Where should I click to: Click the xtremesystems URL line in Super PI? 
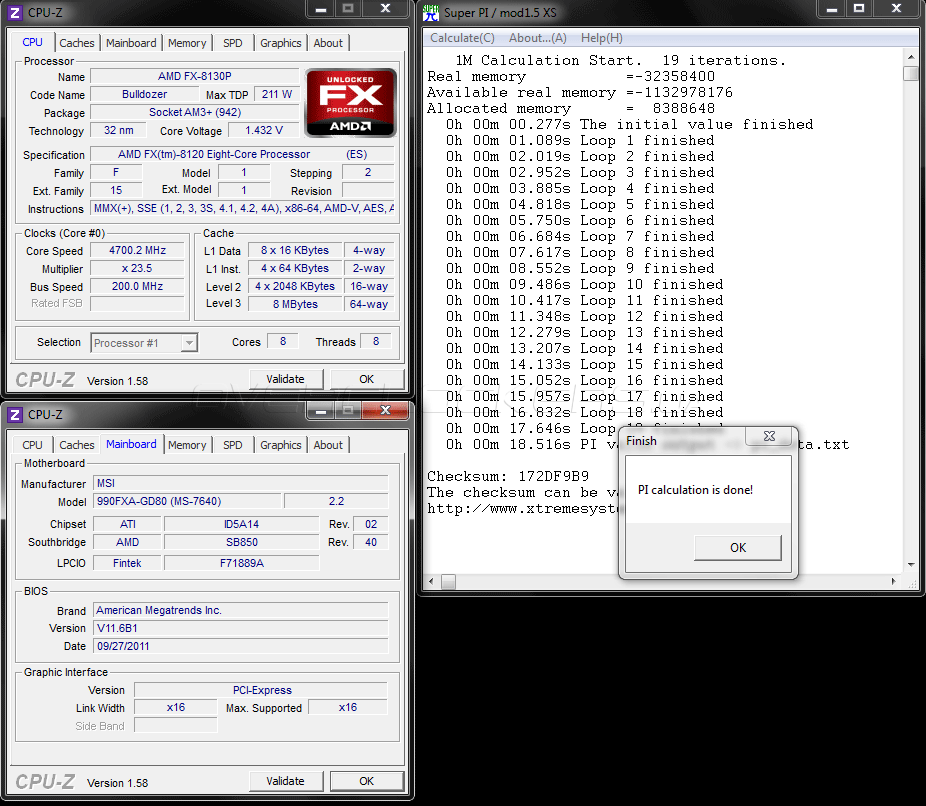522,508
